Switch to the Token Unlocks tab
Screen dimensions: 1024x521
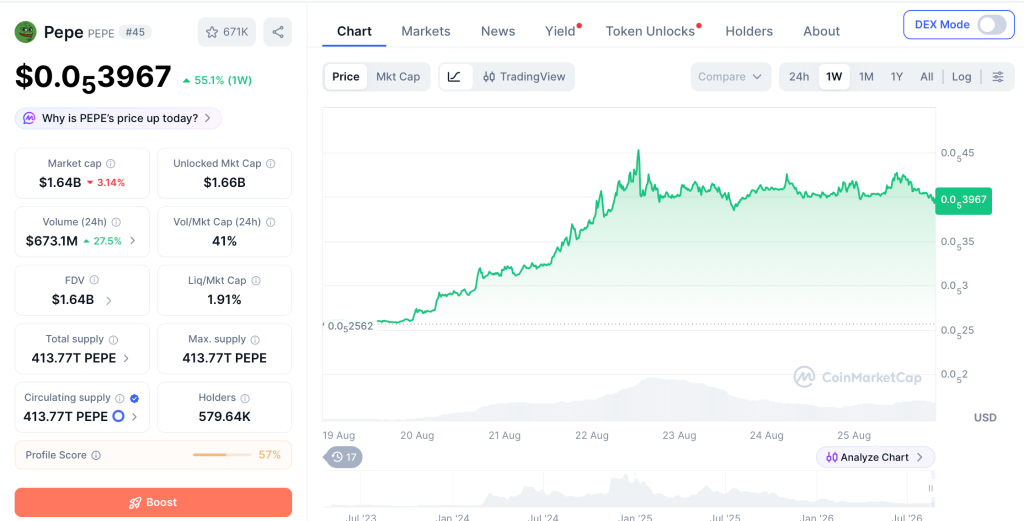650,31
